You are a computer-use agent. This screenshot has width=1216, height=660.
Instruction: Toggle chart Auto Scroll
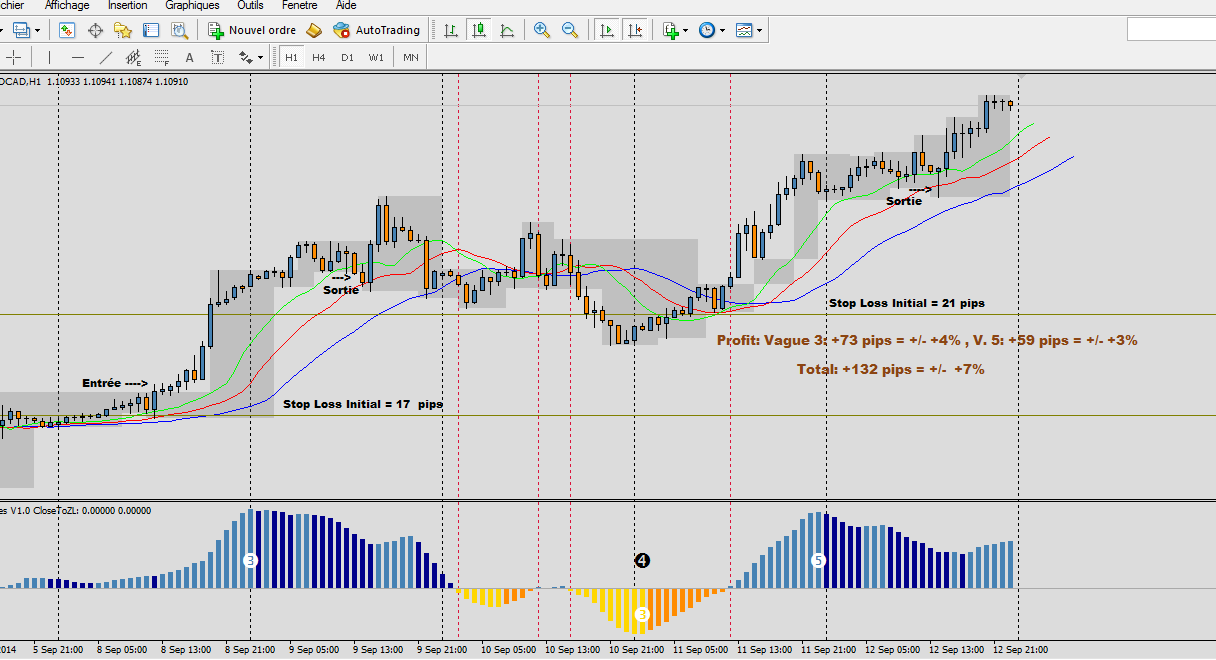point(606,30)
